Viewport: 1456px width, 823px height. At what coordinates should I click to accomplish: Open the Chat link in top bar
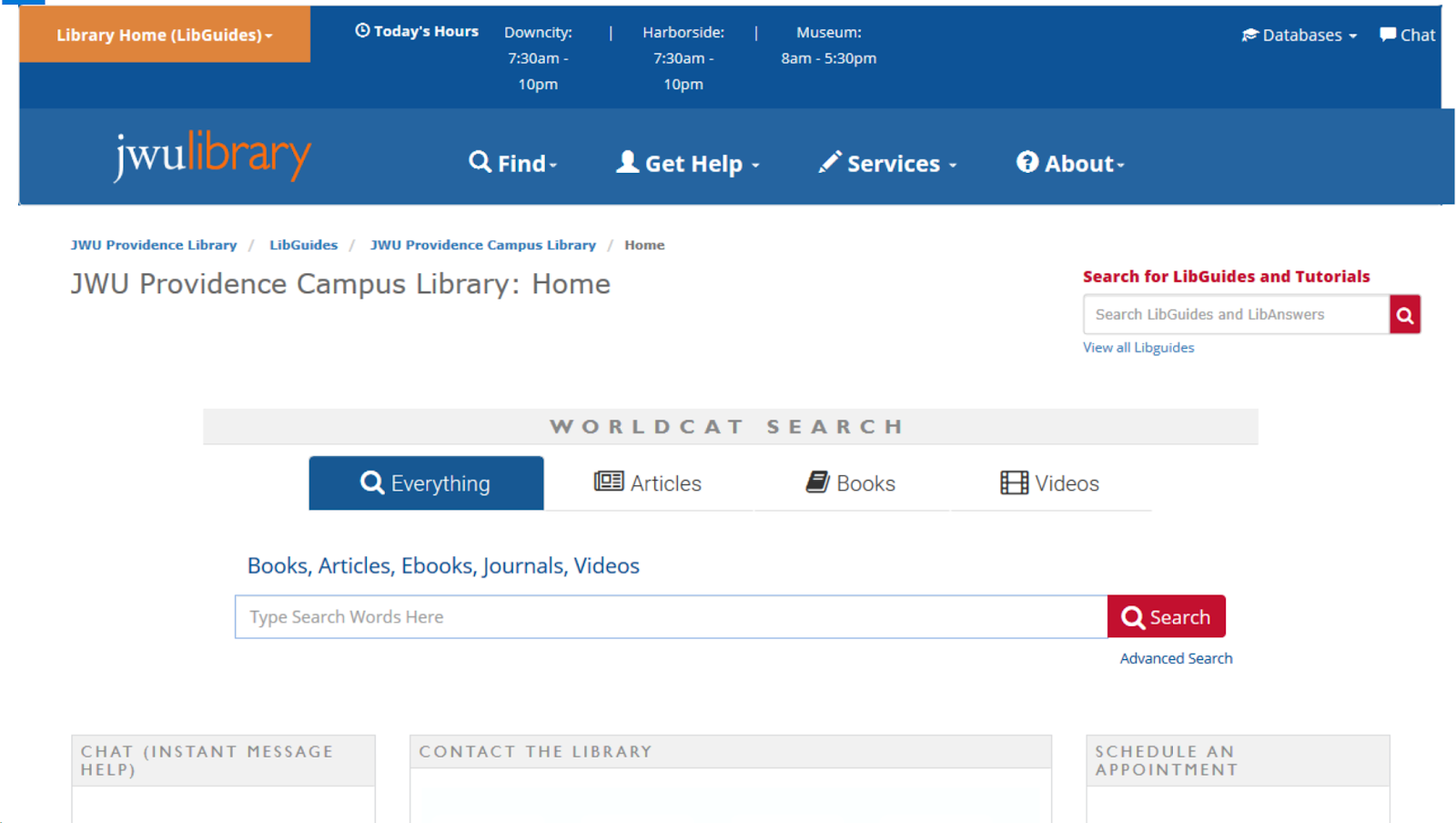point(1408,35)
